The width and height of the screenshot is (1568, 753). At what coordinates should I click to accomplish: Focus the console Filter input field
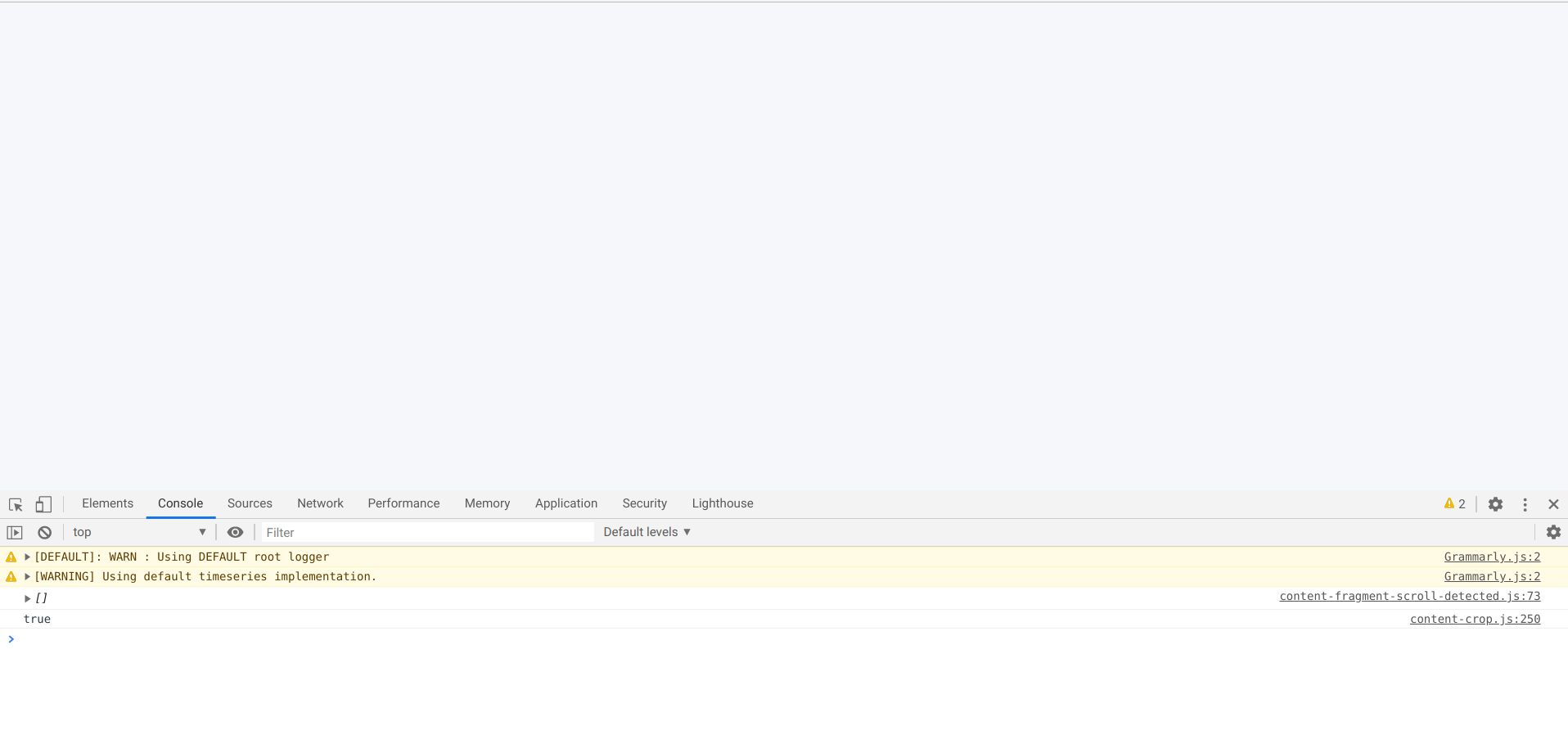click(x=428, y=533)
